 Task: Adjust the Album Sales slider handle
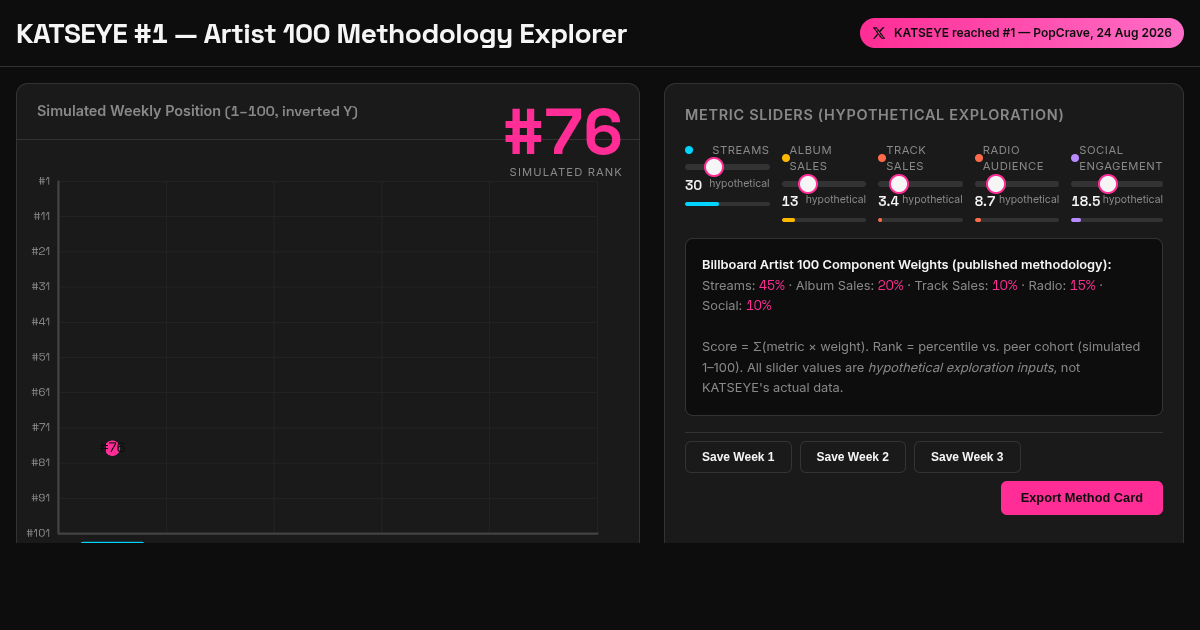click(808, 184)
